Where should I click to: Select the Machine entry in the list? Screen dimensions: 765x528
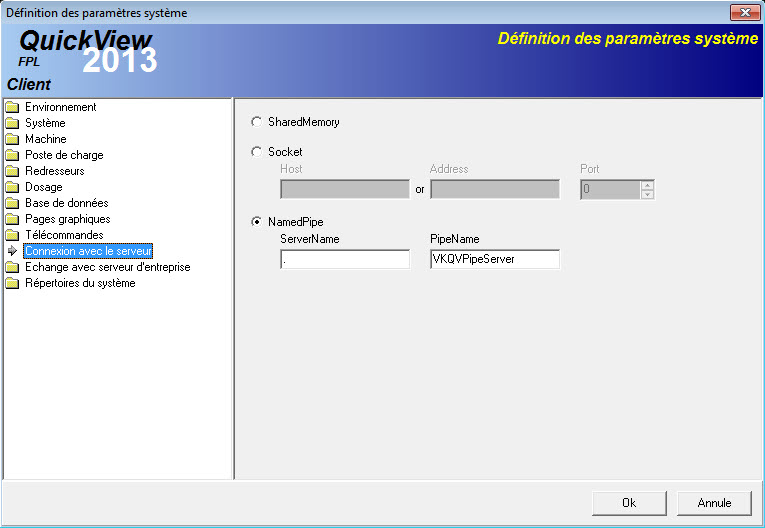click(x=46, y=139)
